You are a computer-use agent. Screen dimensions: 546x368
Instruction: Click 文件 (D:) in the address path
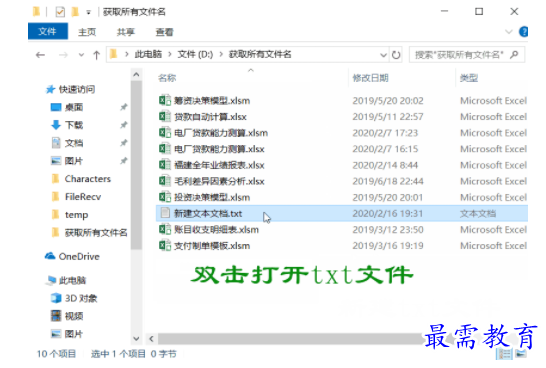tap(195, 54)
